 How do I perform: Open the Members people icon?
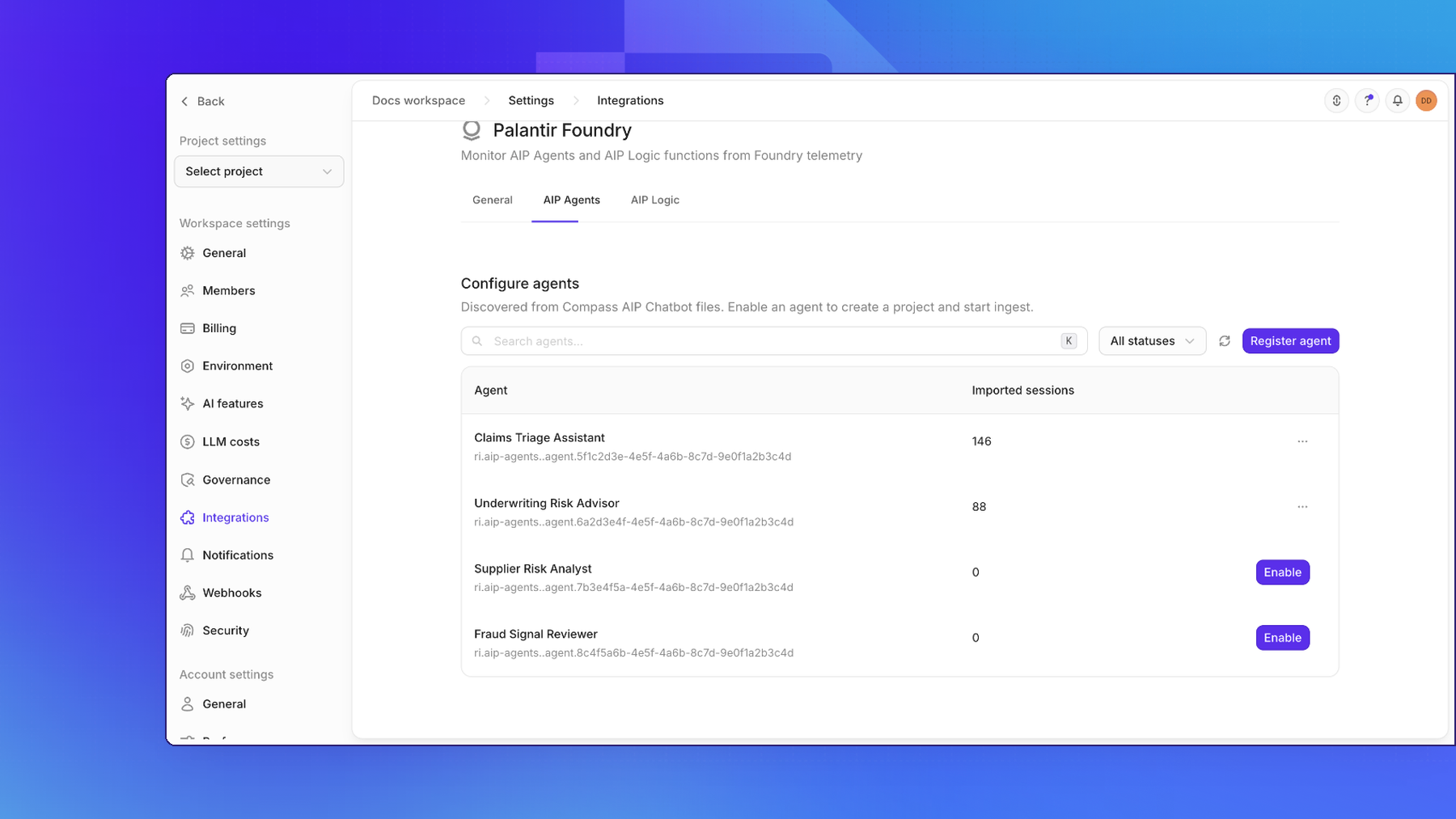(x=188, y=291)
